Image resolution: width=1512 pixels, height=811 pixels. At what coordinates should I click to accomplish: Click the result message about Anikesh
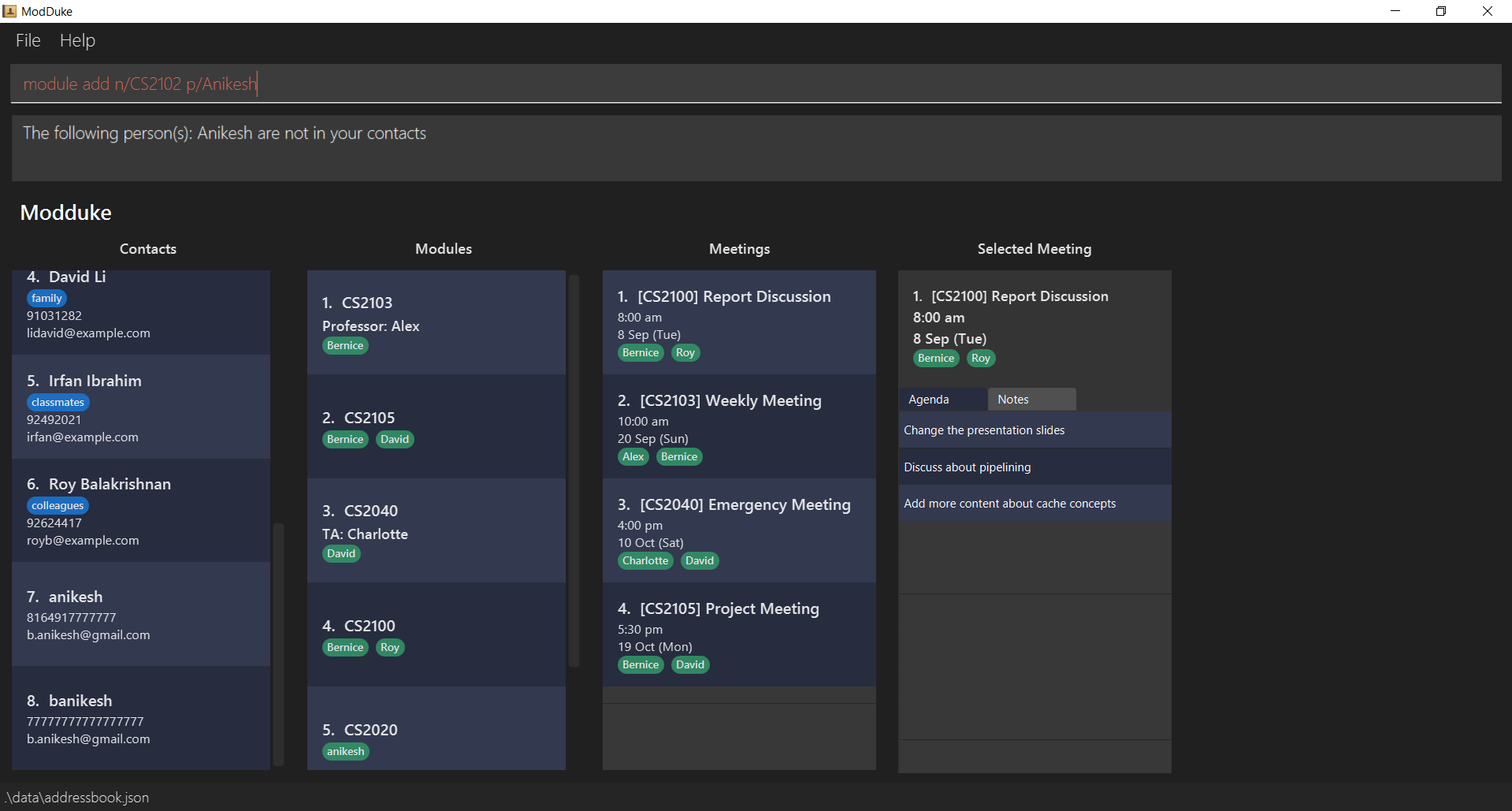click(225, 133)
